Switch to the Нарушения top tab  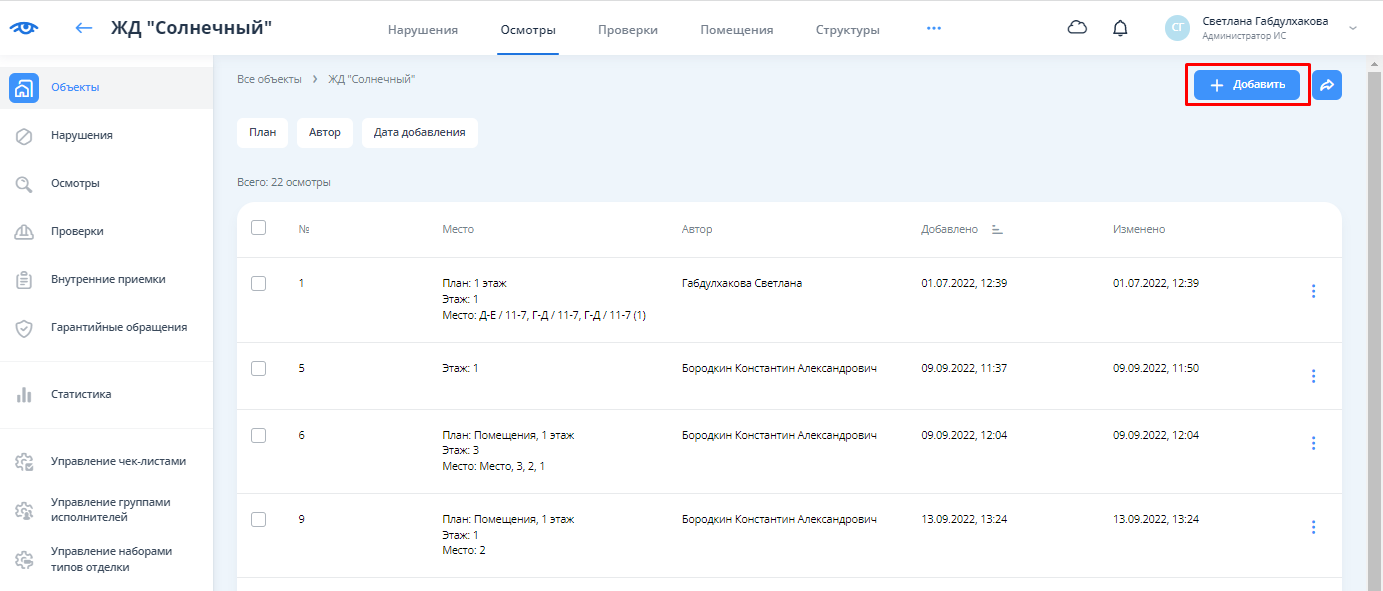422,30
